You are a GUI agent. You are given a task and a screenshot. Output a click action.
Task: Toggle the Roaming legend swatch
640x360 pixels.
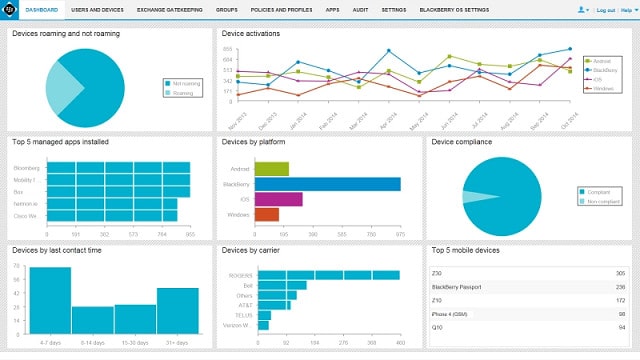167,93
